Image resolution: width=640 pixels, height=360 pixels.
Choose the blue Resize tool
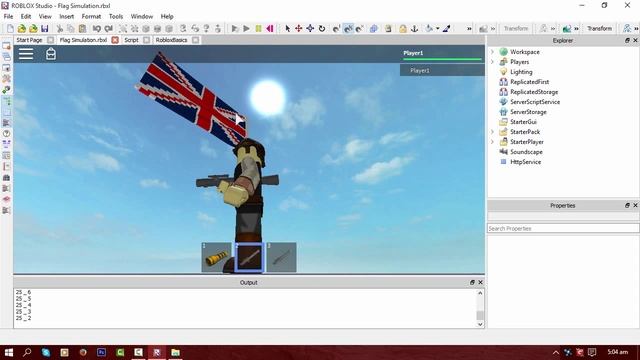pyautogui.click(x=310, y=29)
